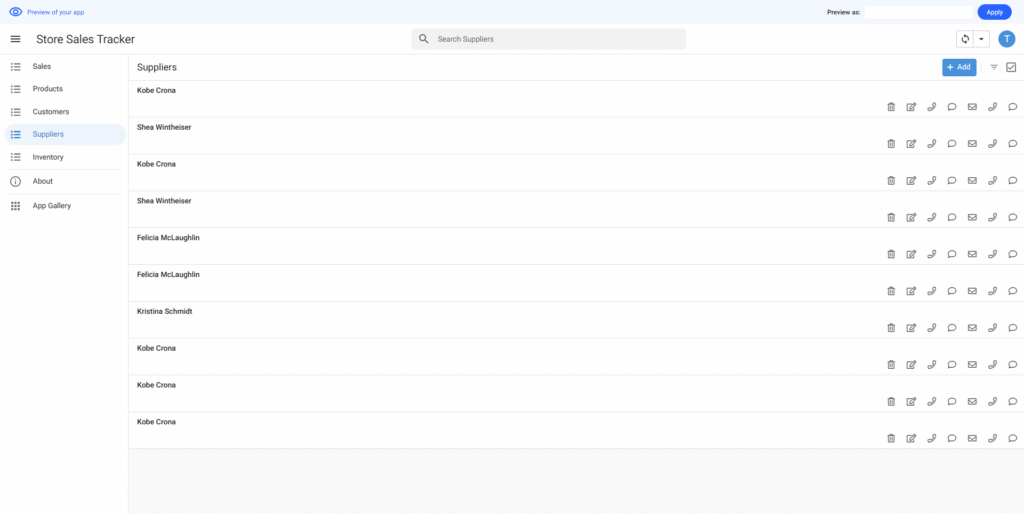
Task: Click the envelope icon in the bottom supplier row
Action: tap(972, 438)
